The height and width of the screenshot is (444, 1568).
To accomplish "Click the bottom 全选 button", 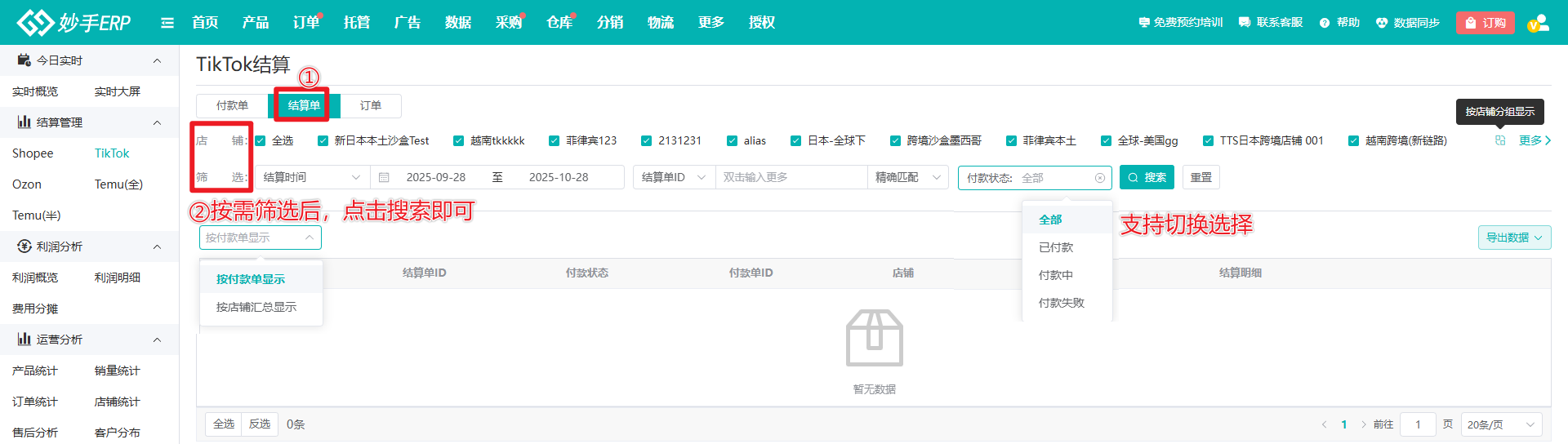I will click(224, 424).
